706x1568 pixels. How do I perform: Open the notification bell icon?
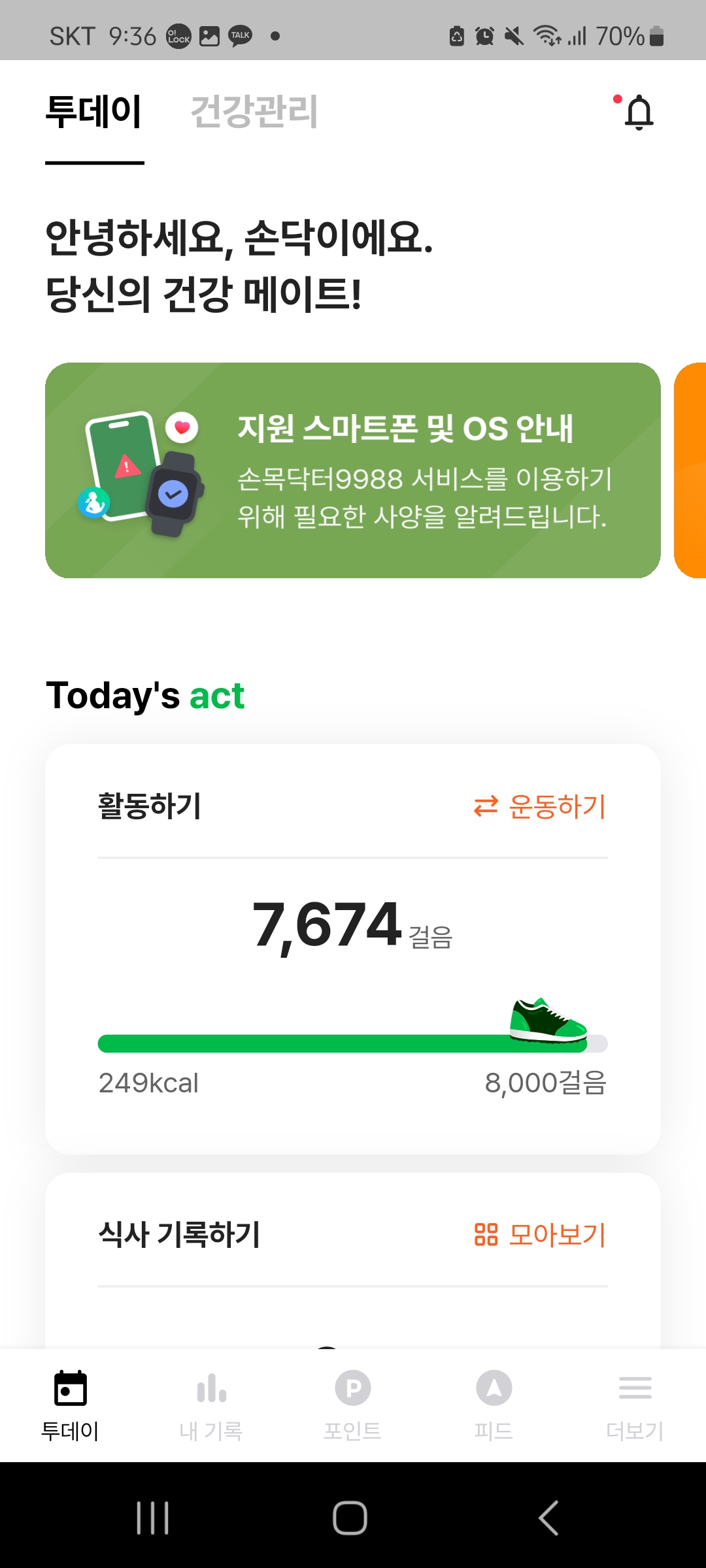[x=638, y=112]
